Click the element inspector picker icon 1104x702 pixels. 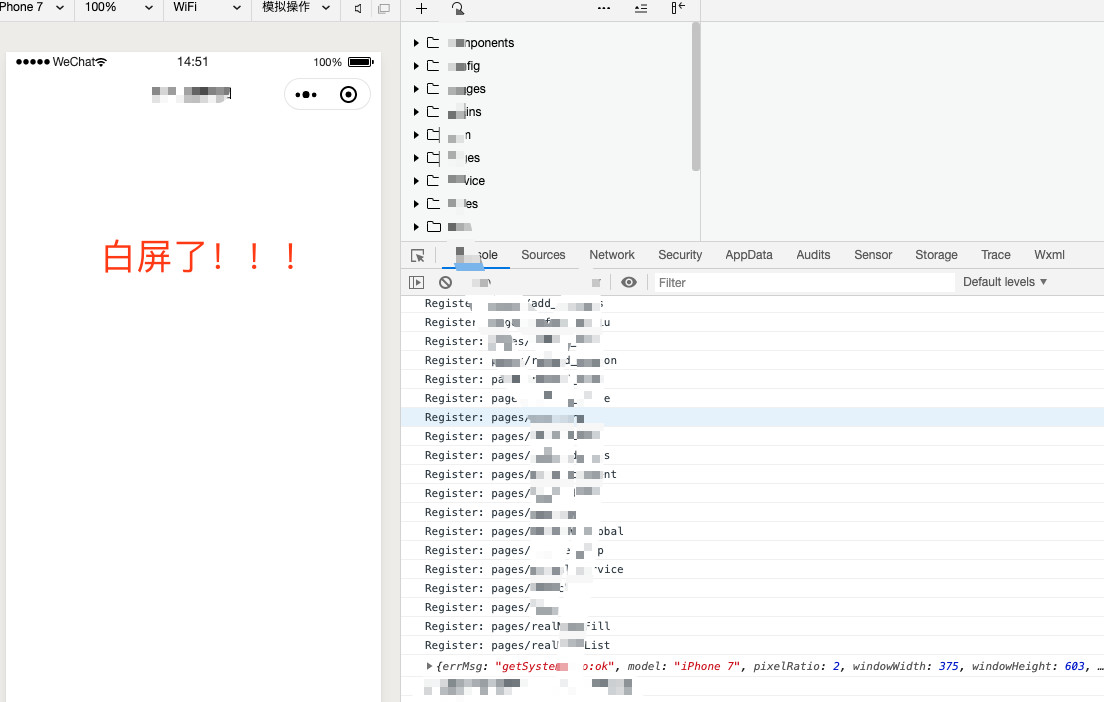tap(418, 256)
